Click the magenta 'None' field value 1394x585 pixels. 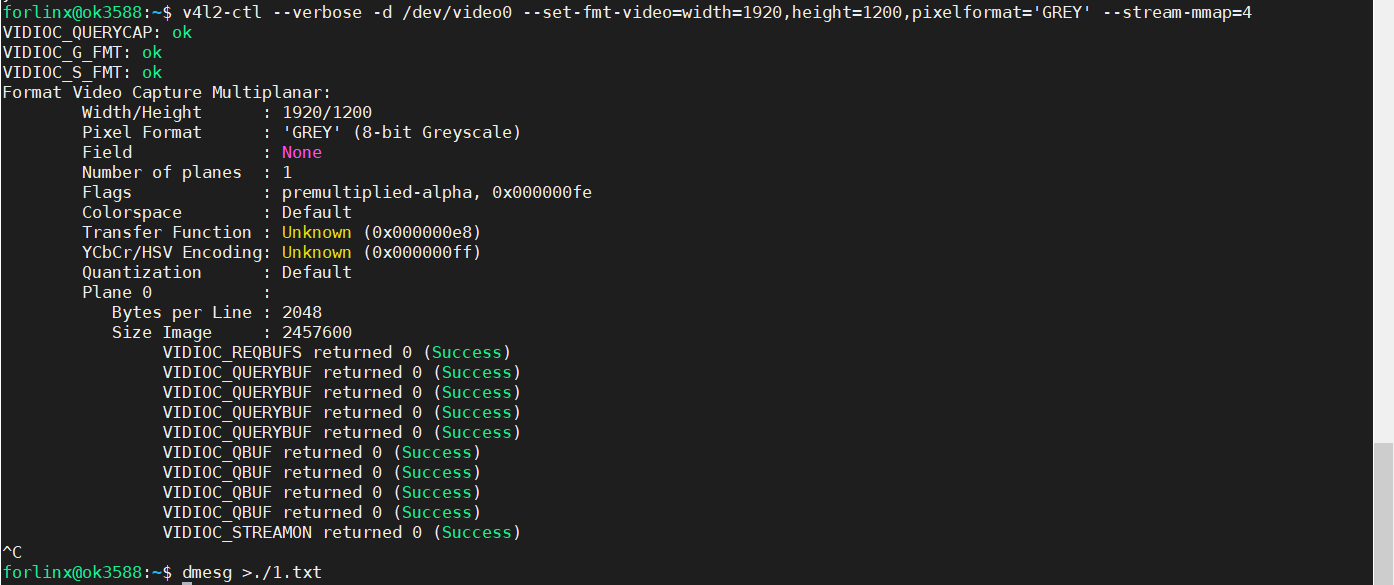point(302,152)
